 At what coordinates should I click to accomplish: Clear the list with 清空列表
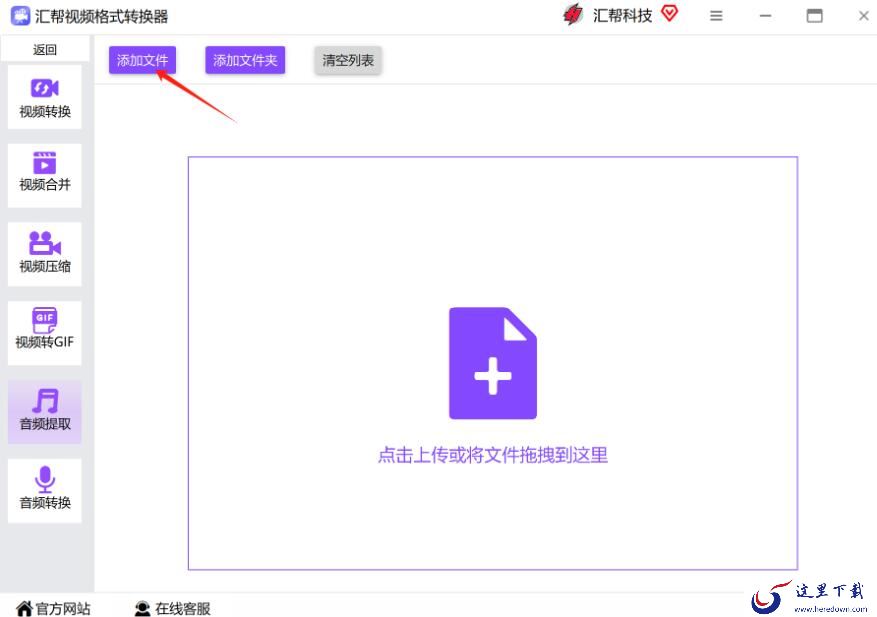tap(348, 60)
